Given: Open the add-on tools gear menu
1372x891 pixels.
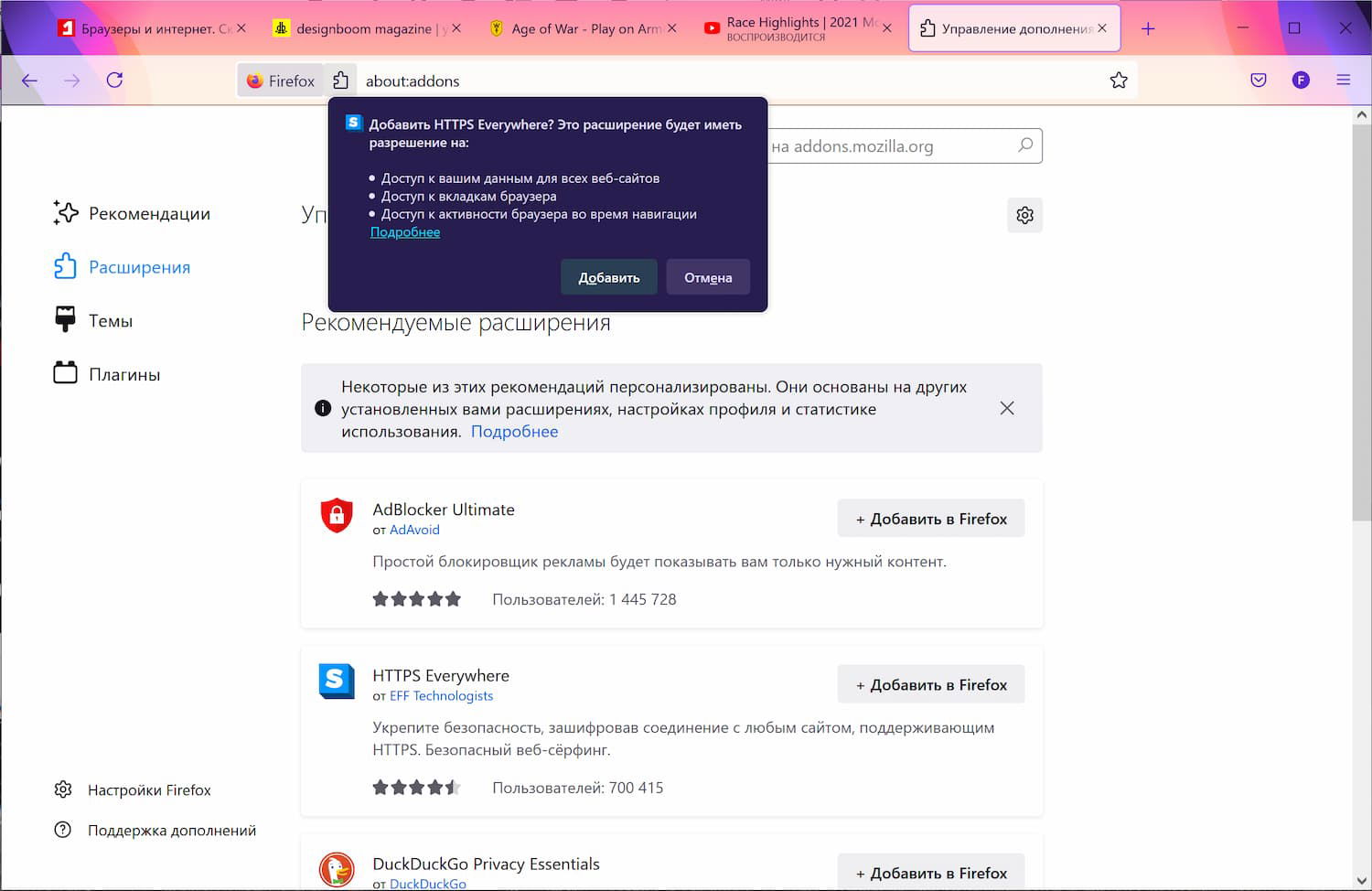Looking at the screenshot, I should tap(1024, 215).
